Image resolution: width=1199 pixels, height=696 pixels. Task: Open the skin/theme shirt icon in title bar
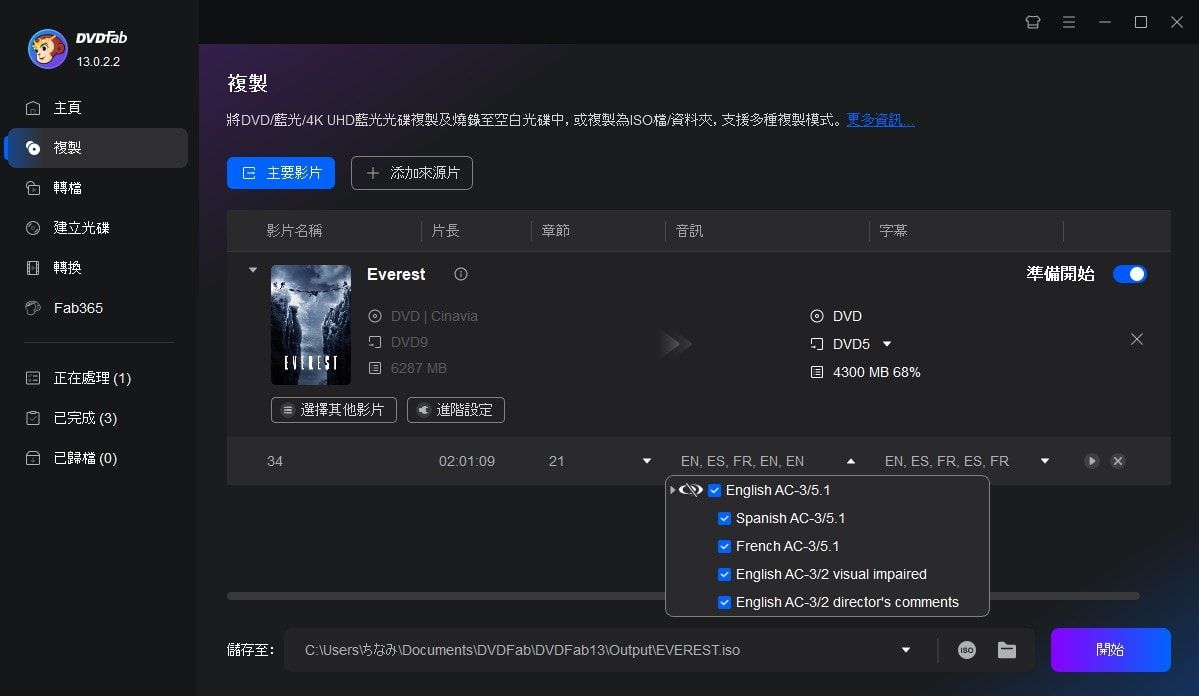(x=1032, y=22)
